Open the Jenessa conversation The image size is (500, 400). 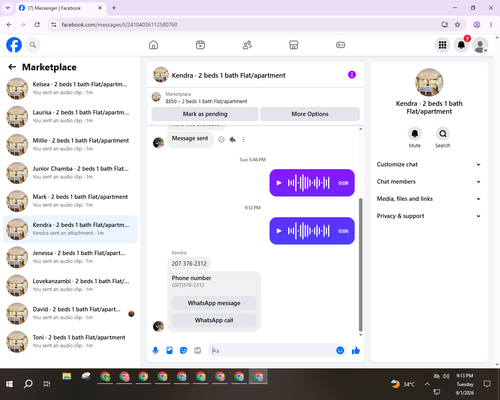70,257
